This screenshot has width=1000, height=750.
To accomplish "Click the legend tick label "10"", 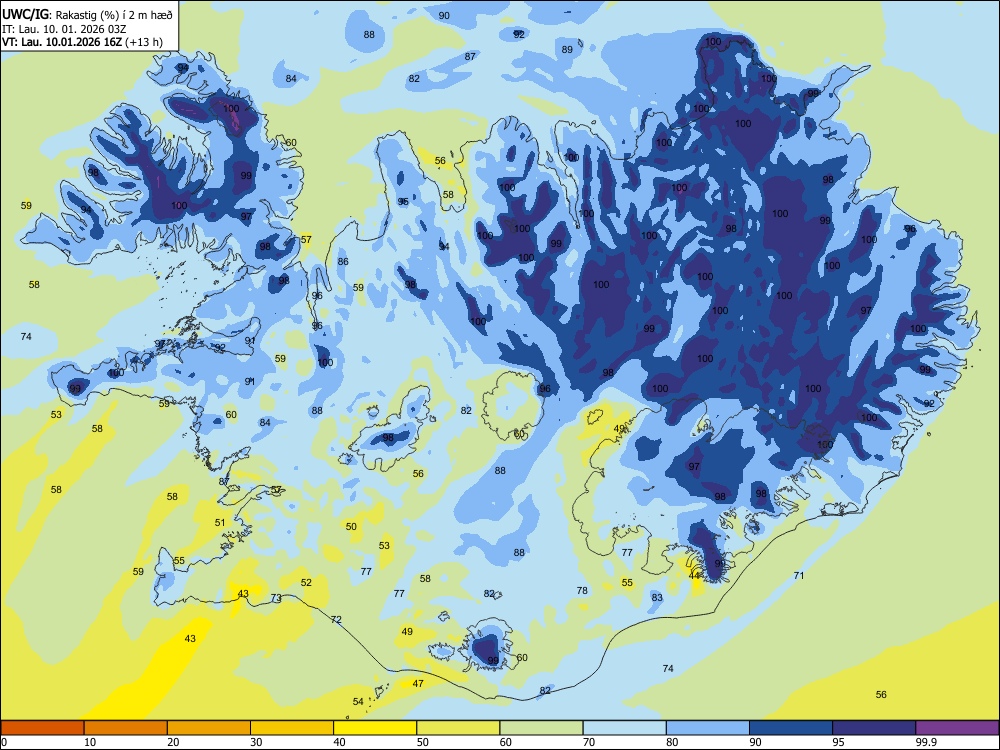I will click(90, 742).
